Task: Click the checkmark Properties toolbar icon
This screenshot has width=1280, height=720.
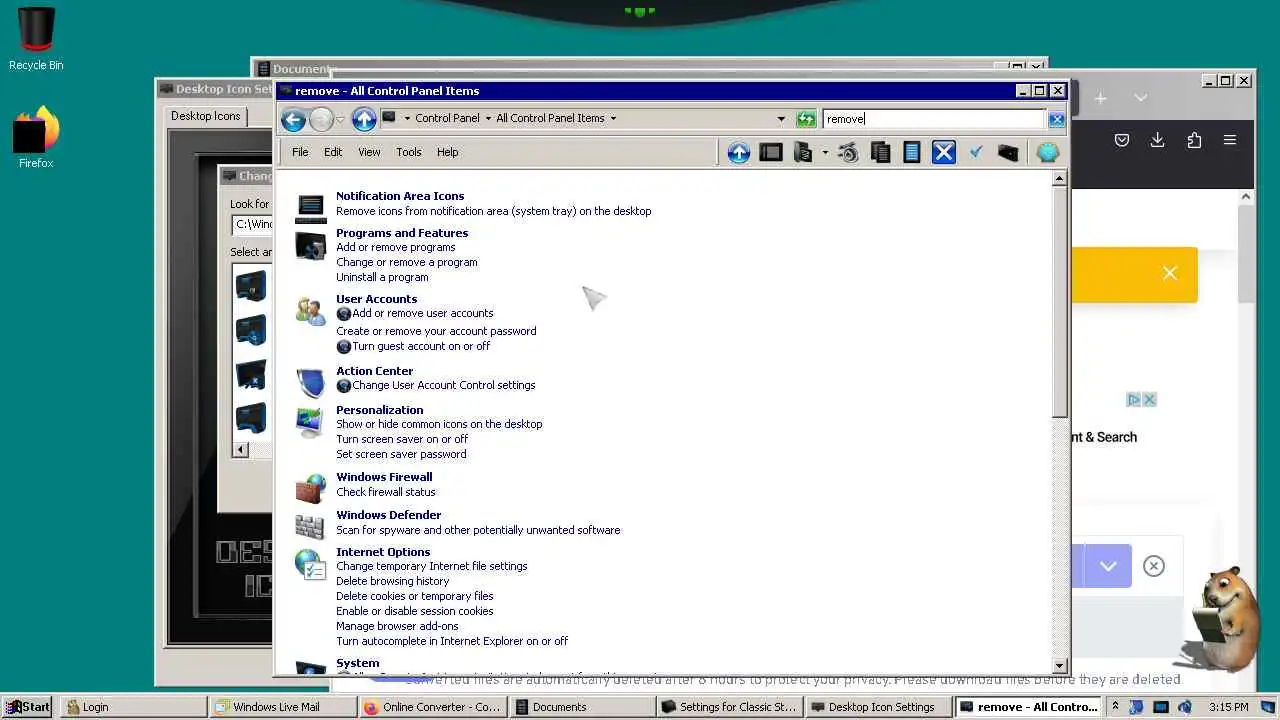Action: pos(976,152)
